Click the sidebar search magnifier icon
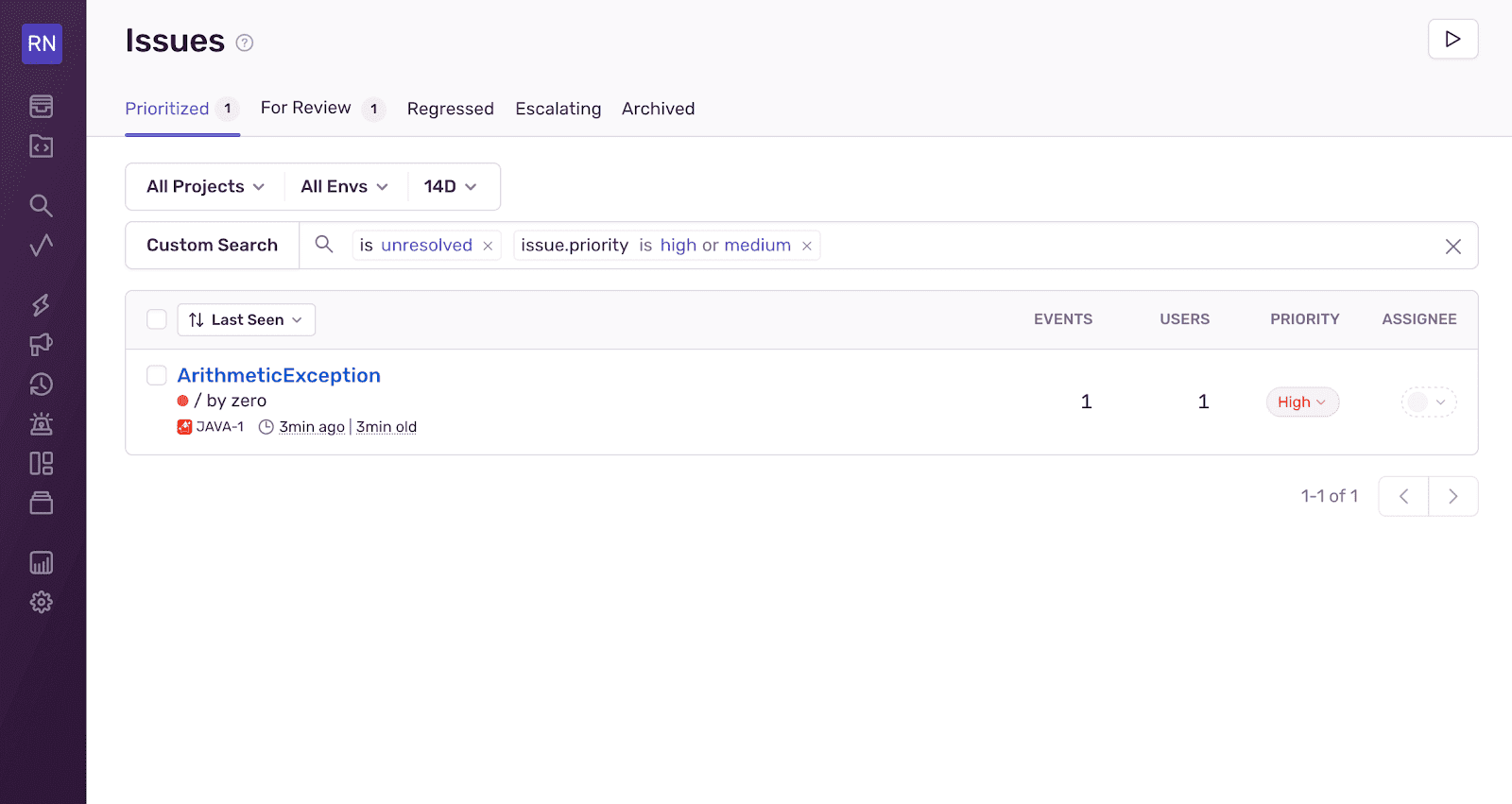1512x804 pixels. [42, 205]
